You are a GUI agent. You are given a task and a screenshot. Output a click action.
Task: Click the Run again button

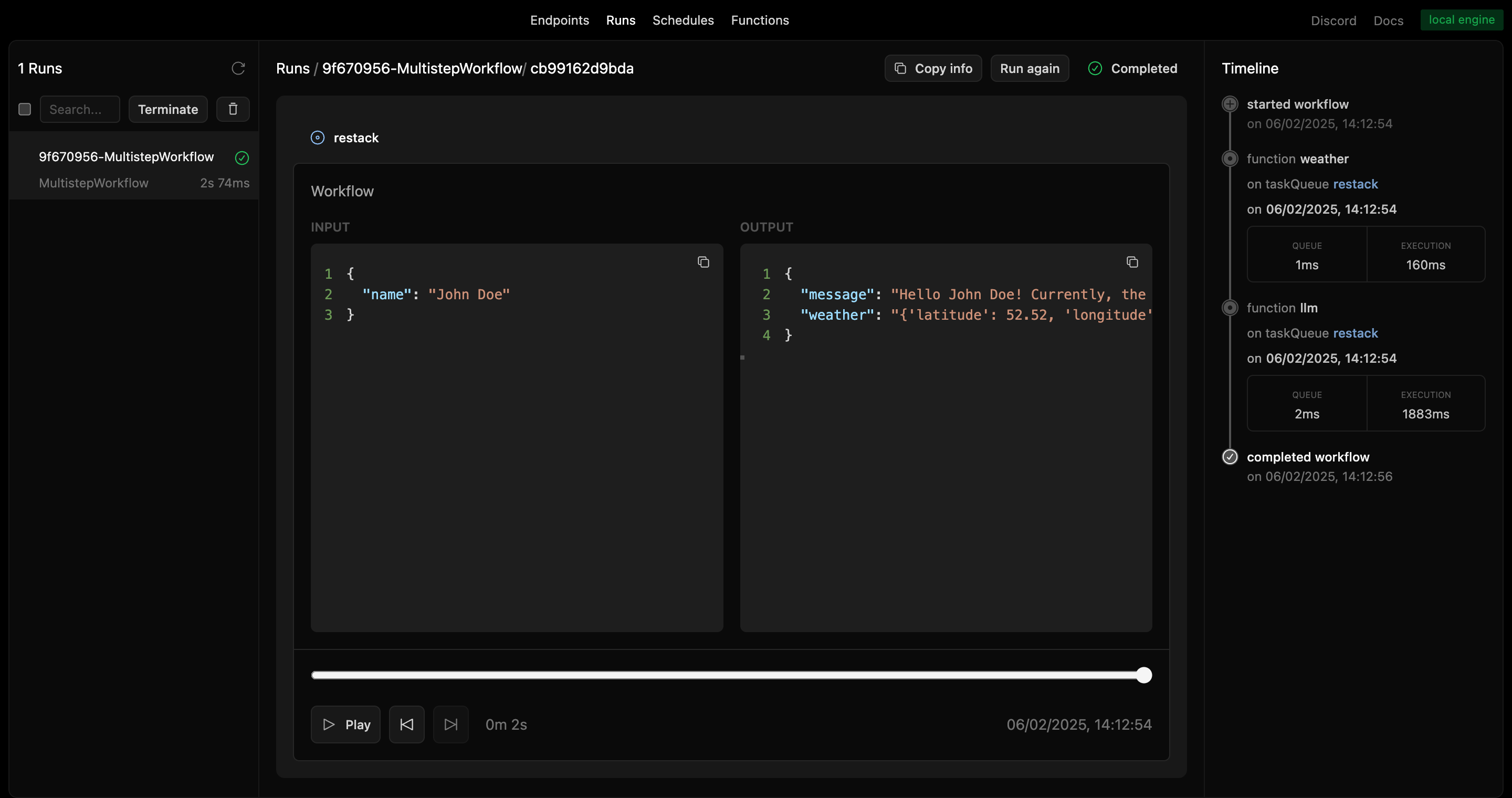pos(1030,68)
